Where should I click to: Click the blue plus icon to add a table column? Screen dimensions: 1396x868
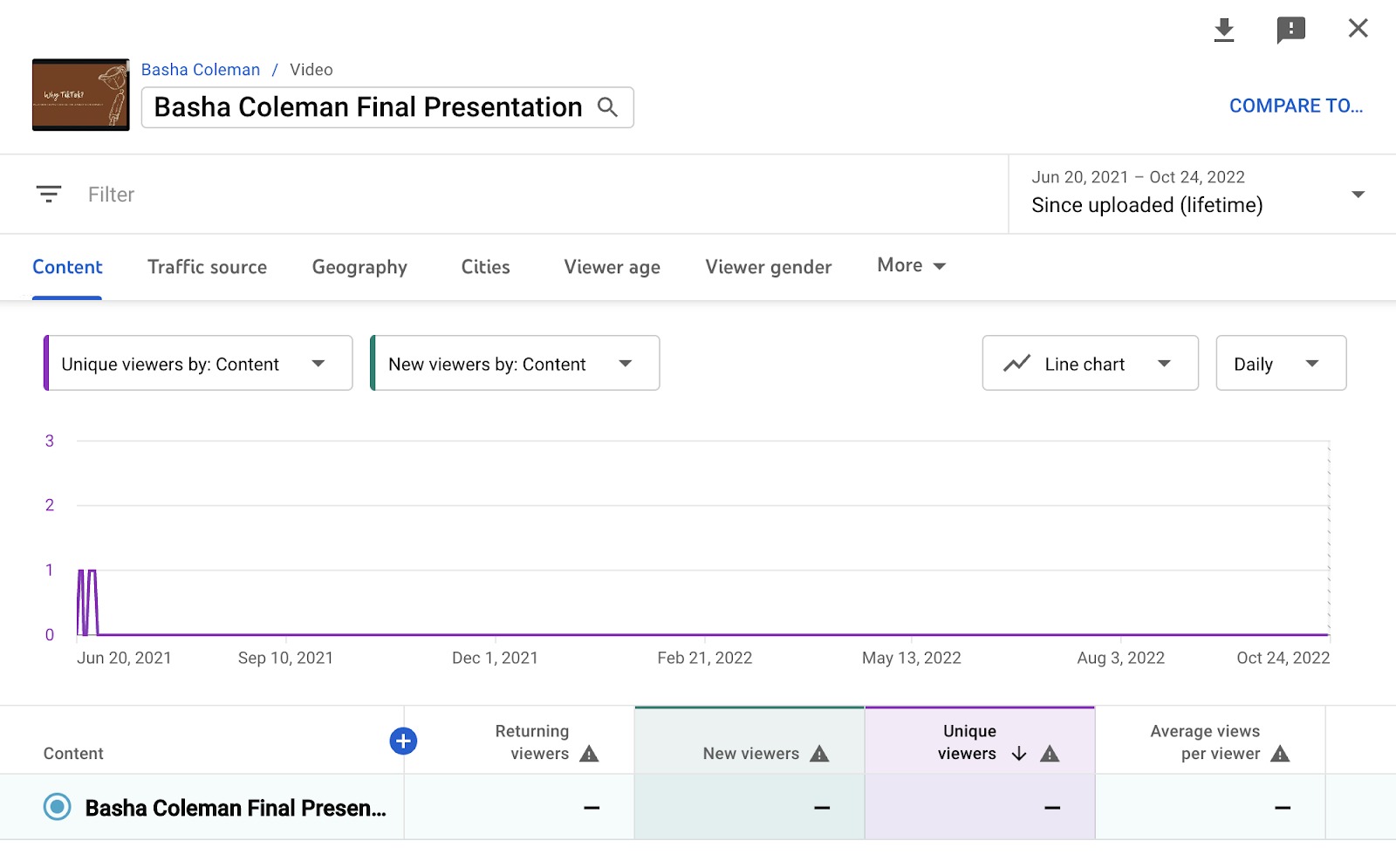pyautogui.click(x=403, y=741)
